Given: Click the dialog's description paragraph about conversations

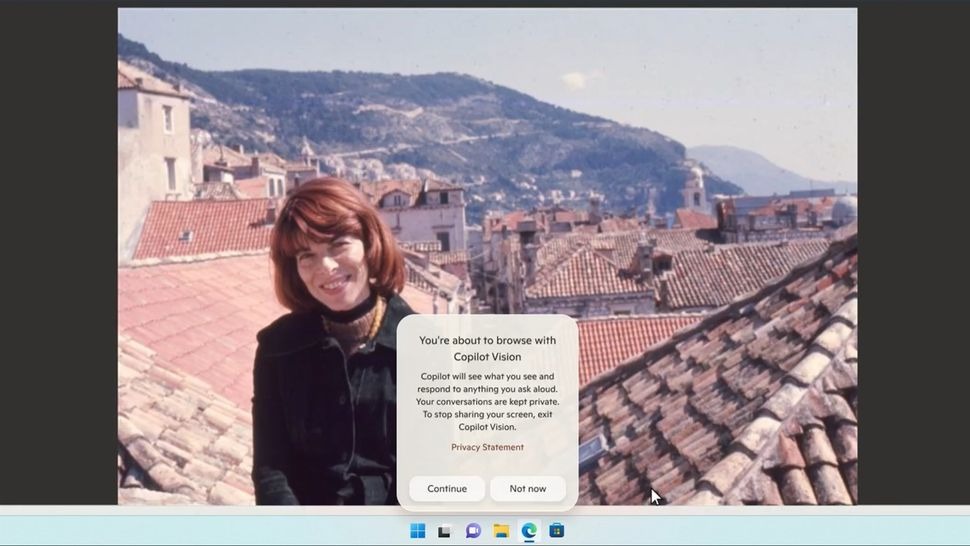Looking at the screenshot, I should click(487, 401).
